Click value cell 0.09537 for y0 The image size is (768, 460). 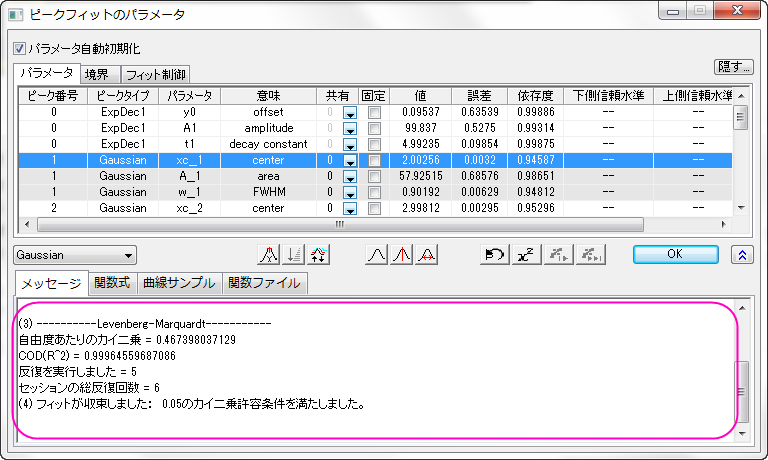(x=420, y=112)
